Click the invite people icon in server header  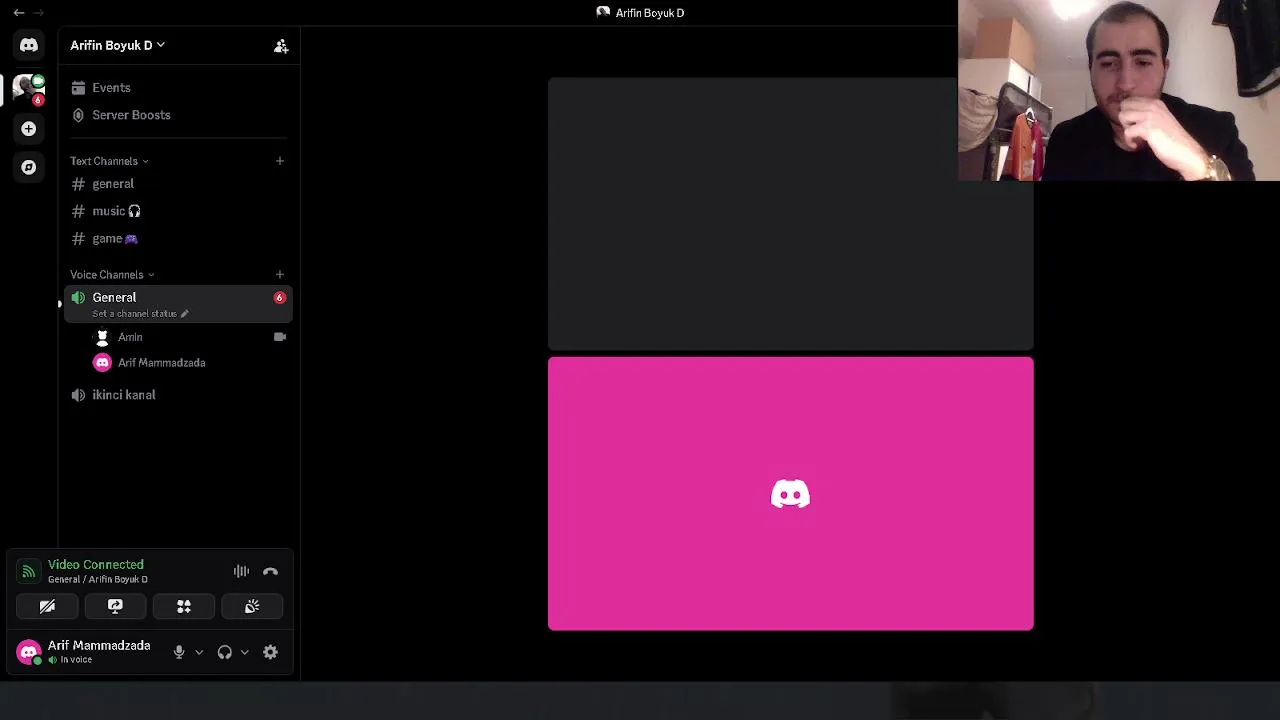[x=281, y=45]
